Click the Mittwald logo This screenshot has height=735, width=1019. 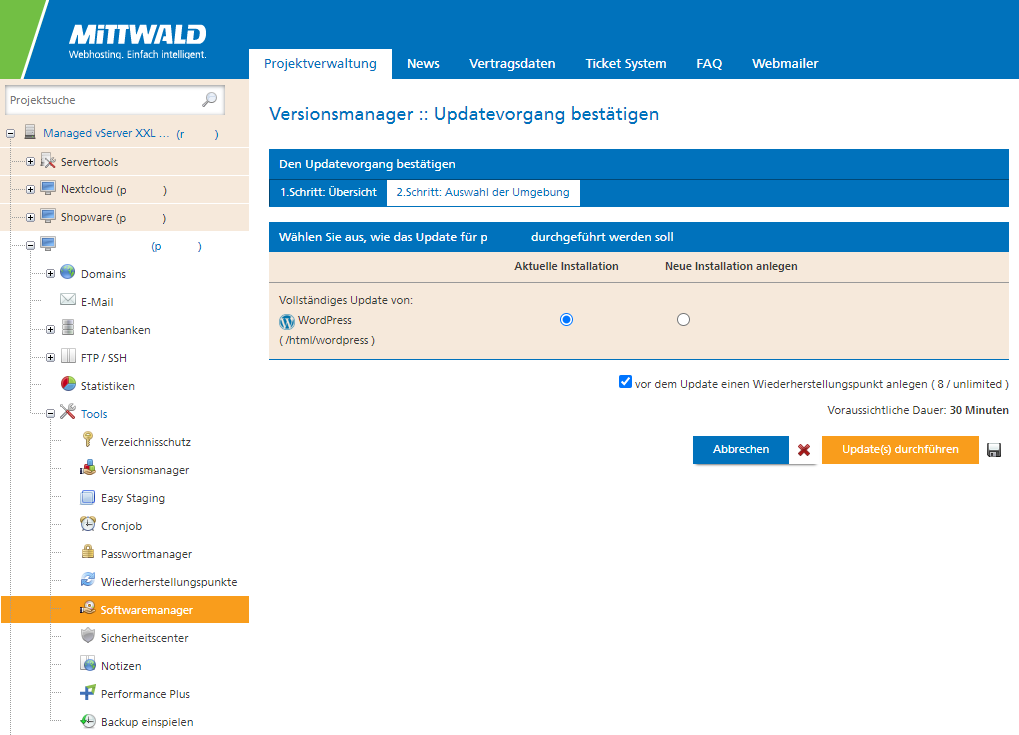[138, 41]
